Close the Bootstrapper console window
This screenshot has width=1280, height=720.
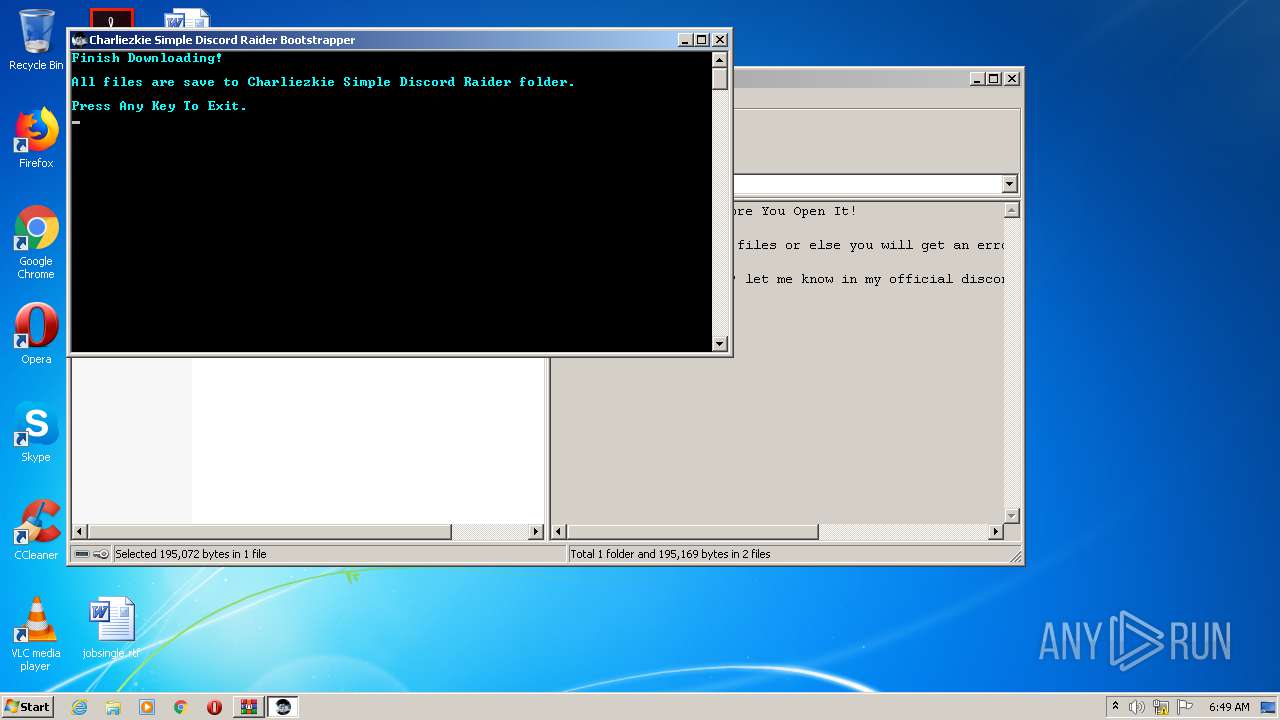coord(720,40)
